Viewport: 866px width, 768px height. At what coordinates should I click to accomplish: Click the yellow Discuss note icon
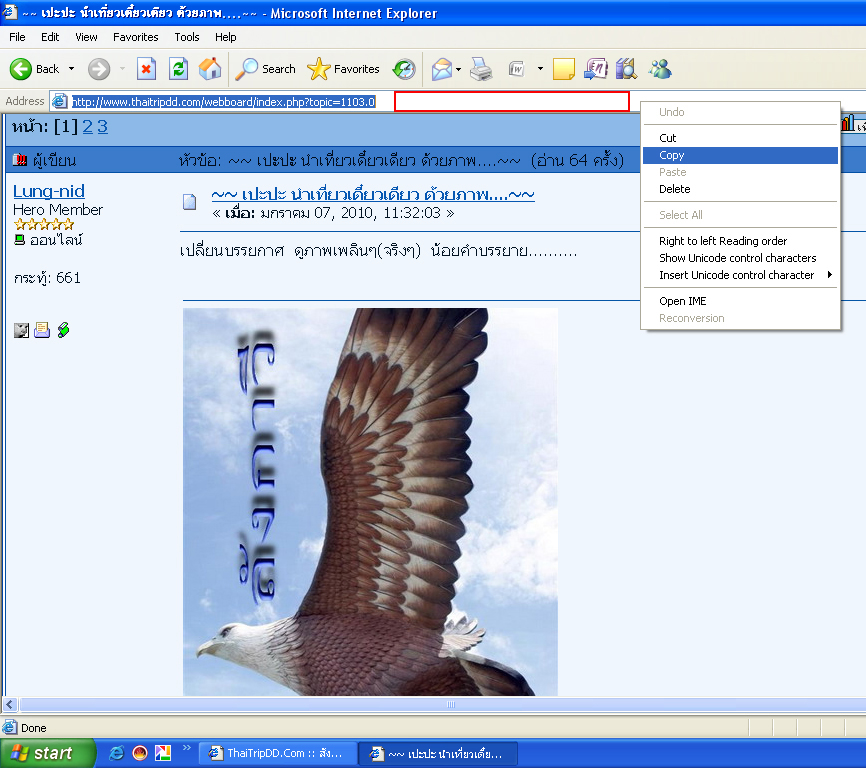(x=564, y=69)
